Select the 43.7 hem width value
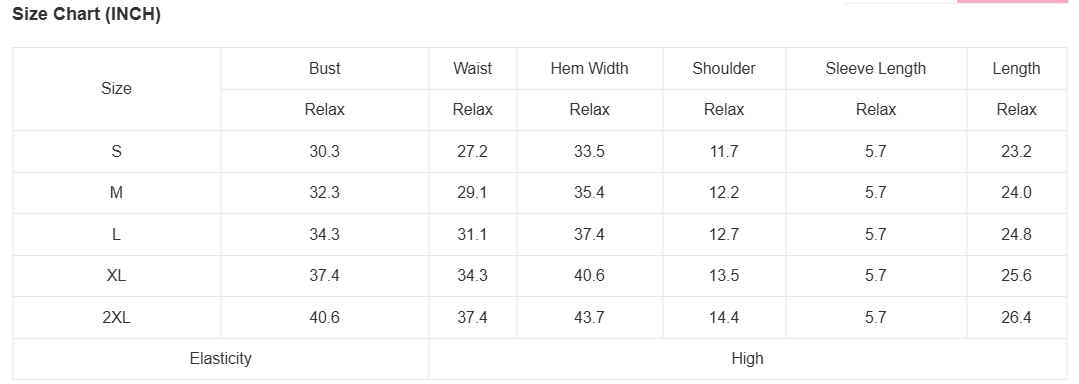The width and height of the screenshot is (1079, 384). click(590, 318)
